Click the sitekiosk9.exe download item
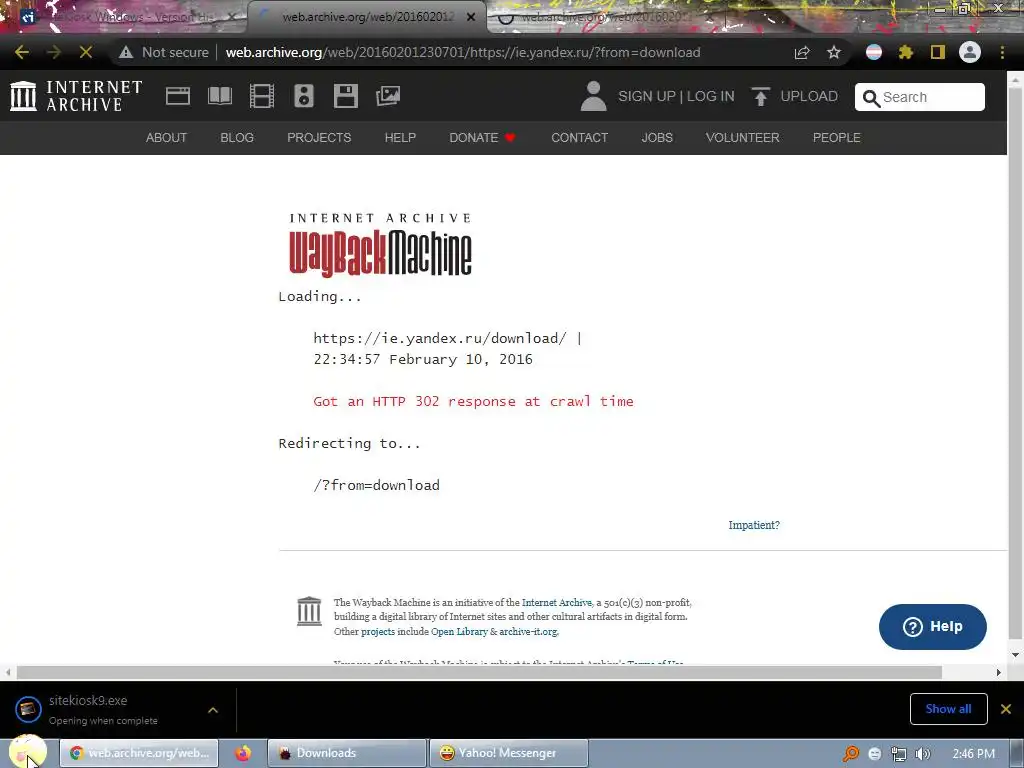The width and height of the screenshot is (1024, 768). click(x=104, y=709)
